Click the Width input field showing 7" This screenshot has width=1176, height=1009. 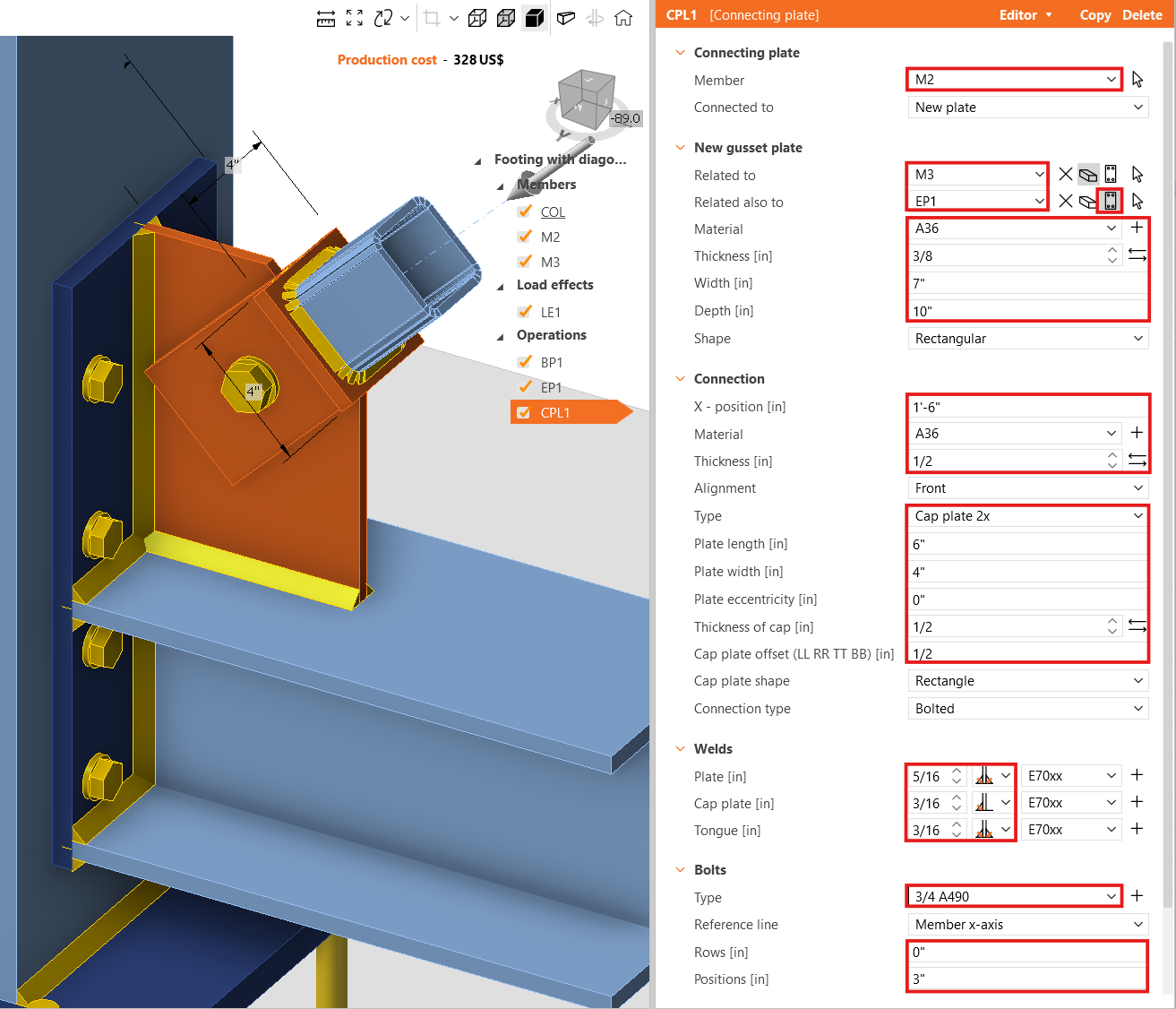click(1028, 283)
